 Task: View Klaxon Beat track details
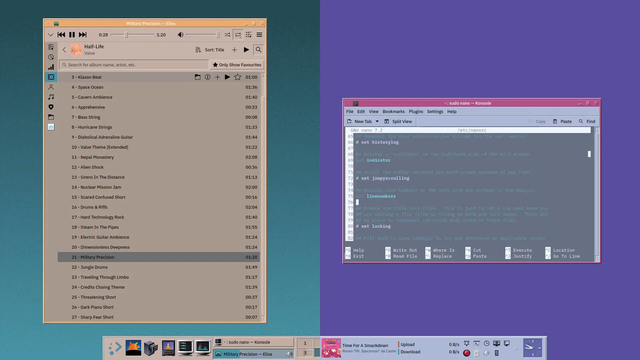tap(207, 77)
